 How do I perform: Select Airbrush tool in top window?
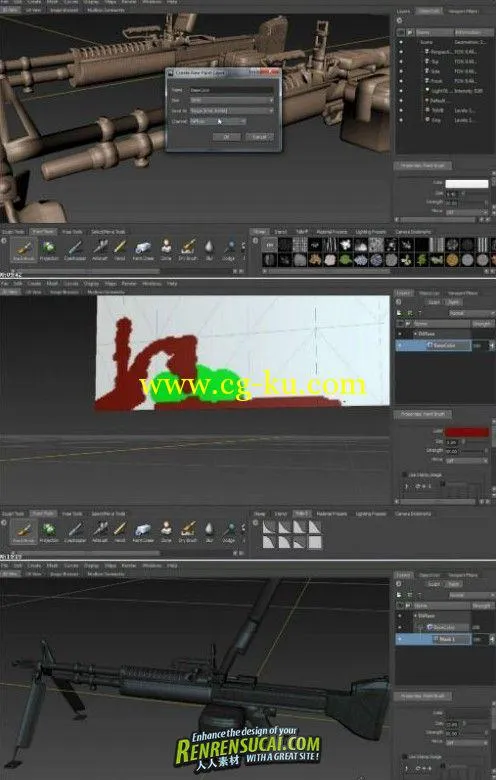[x=99, y=250]
